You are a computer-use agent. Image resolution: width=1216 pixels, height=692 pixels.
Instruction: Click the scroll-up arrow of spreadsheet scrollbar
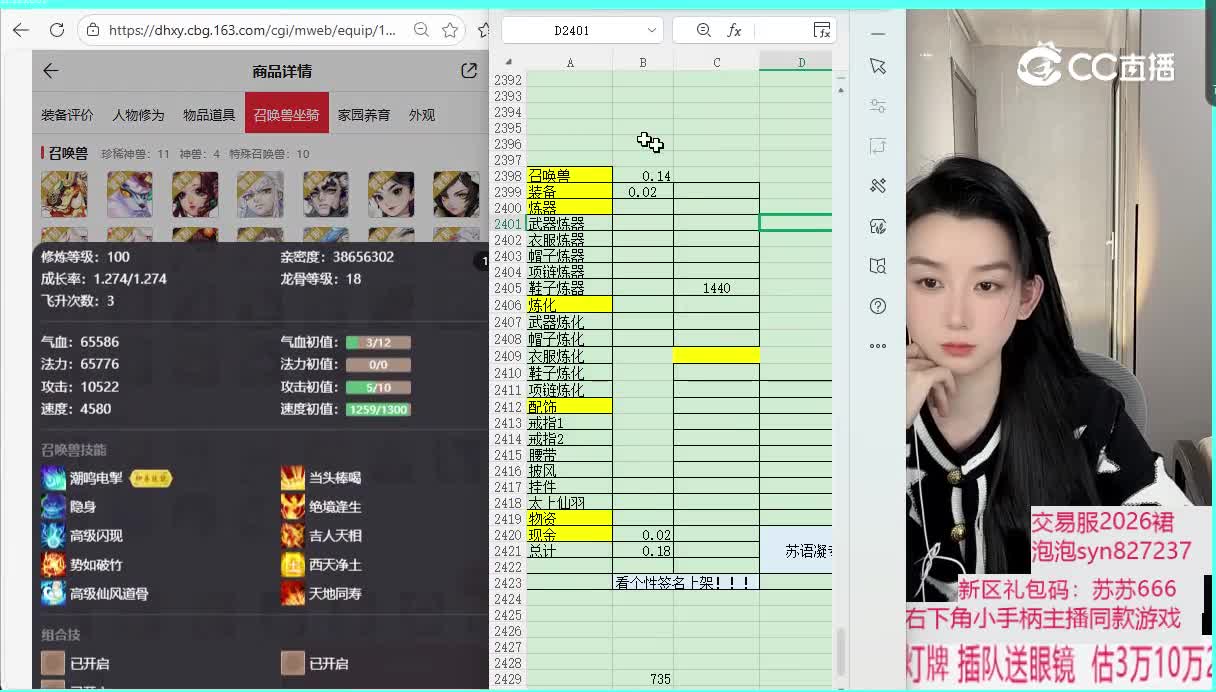click(x=840, y=91)
